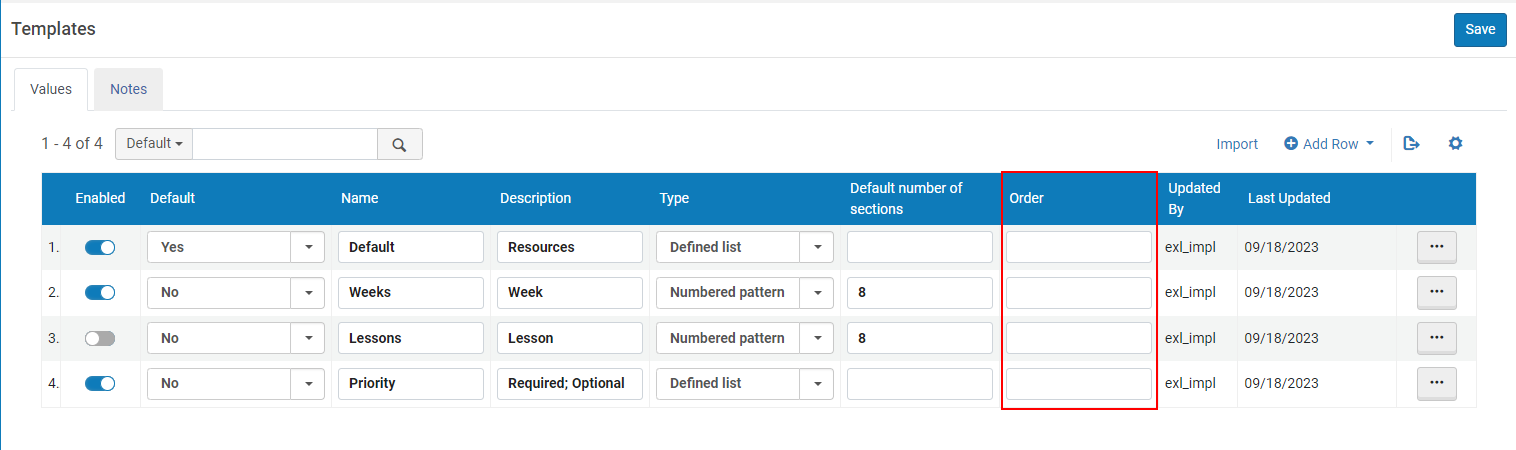Open Type dropdown for Weeks row
Viewport: 1516px width, 450px height.
817,293
